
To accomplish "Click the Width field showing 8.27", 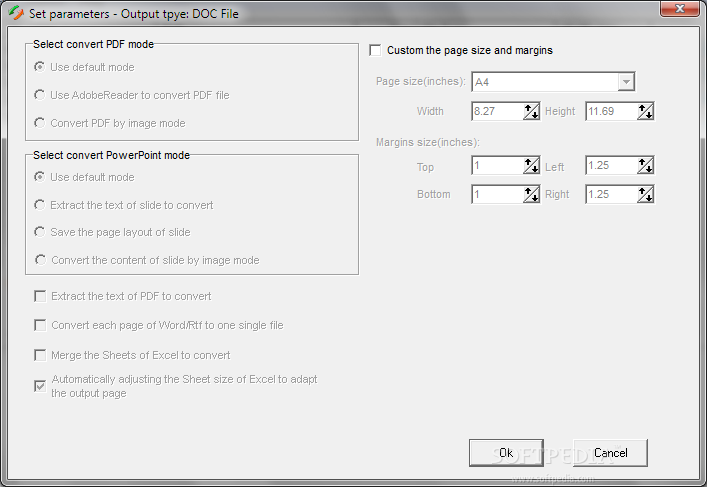I will point(497,111).
